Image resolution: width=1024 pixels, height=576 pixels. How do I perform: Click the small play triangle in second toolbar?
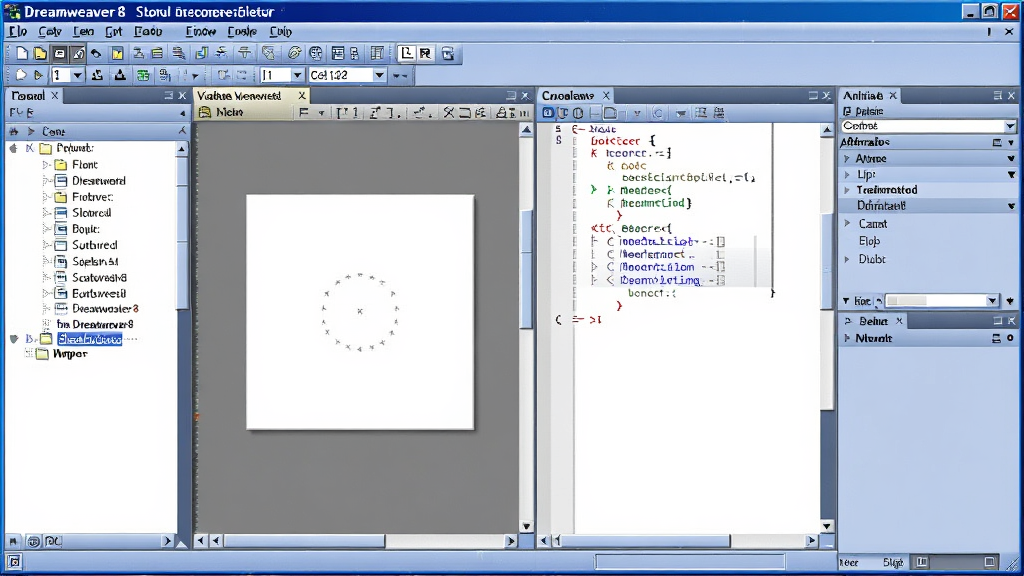38,76
